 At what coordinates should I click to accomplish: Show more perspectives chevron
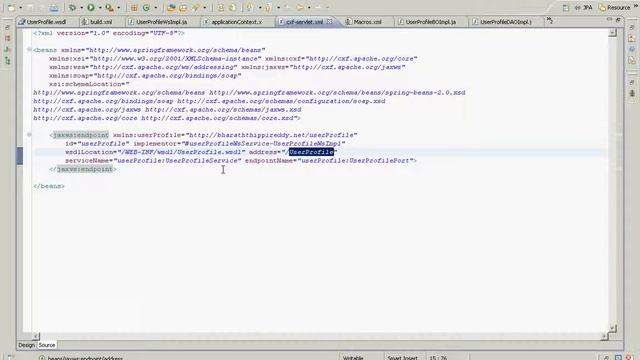636,7
